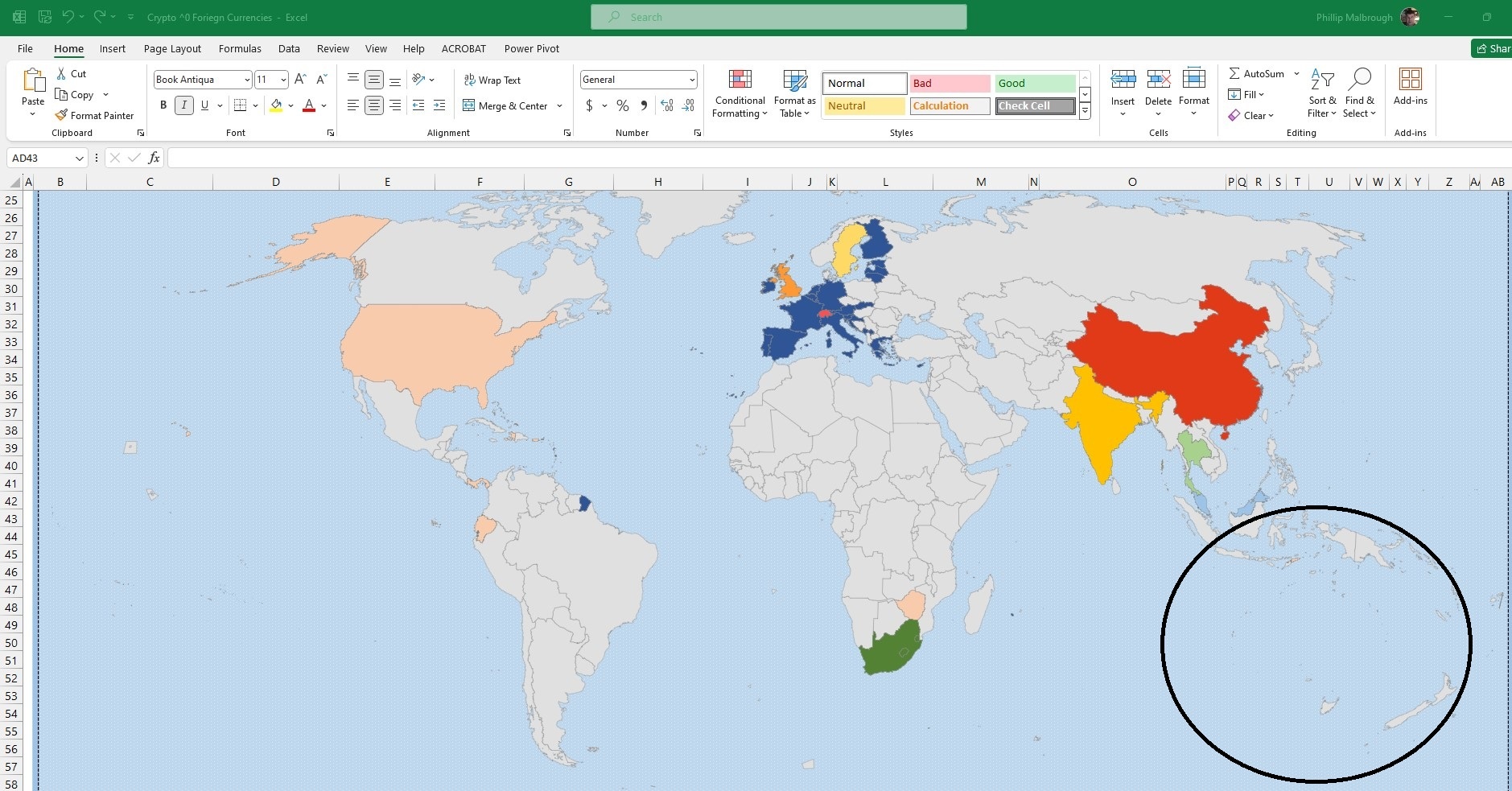
Task: Click the Paste clipboard icon
Action: pyautogui.click(x=33, y=80)
